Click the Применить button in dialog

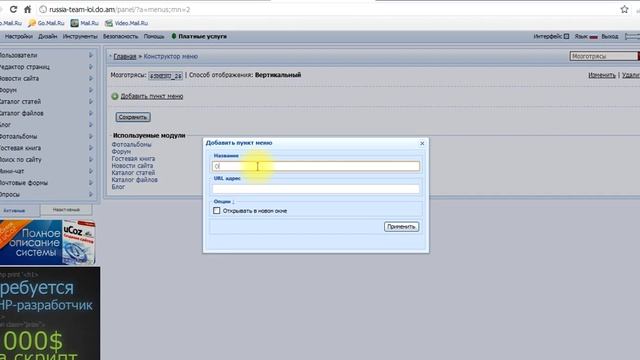pos(401,227)
